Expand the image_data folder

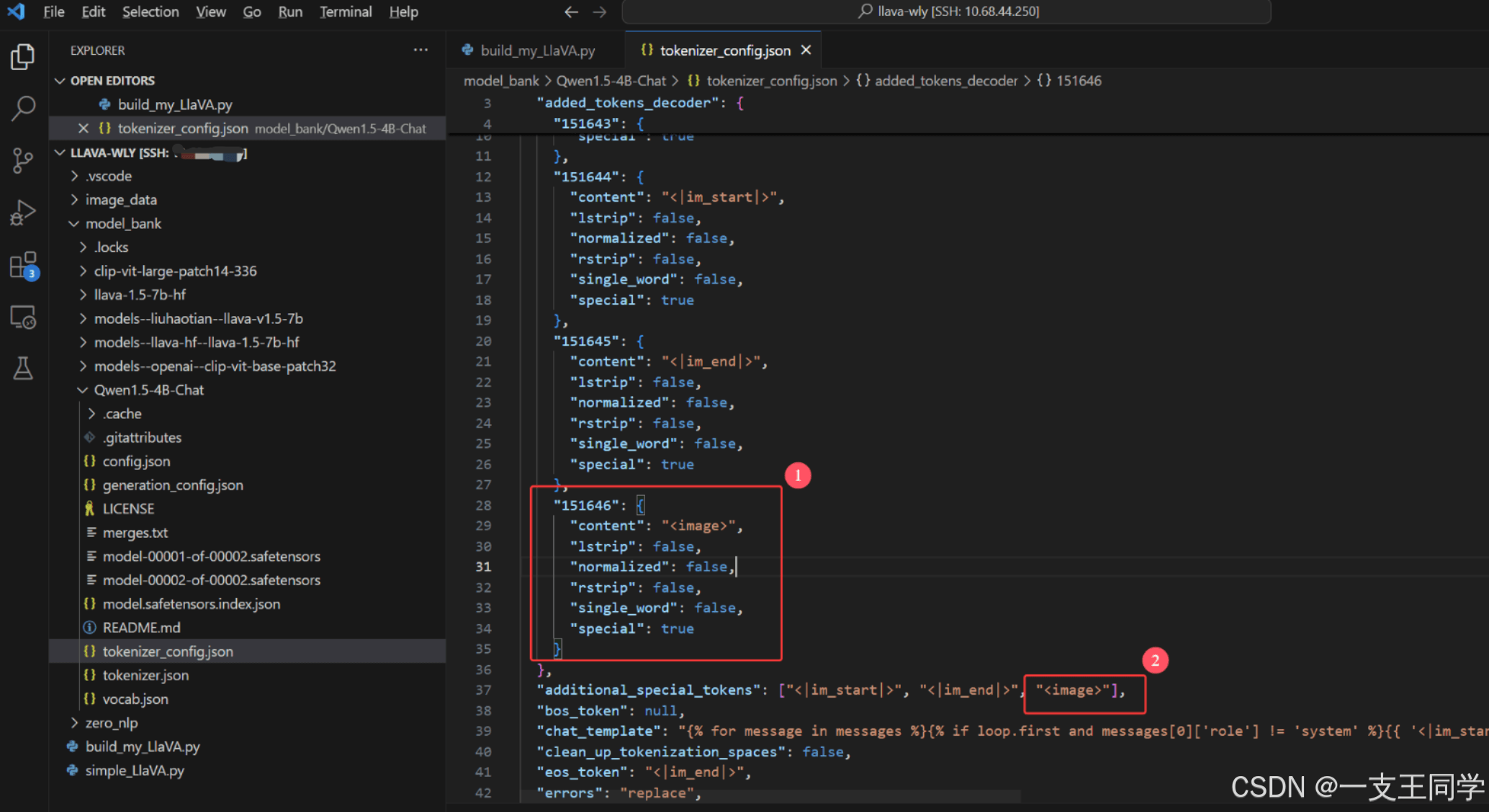point(121,199)
